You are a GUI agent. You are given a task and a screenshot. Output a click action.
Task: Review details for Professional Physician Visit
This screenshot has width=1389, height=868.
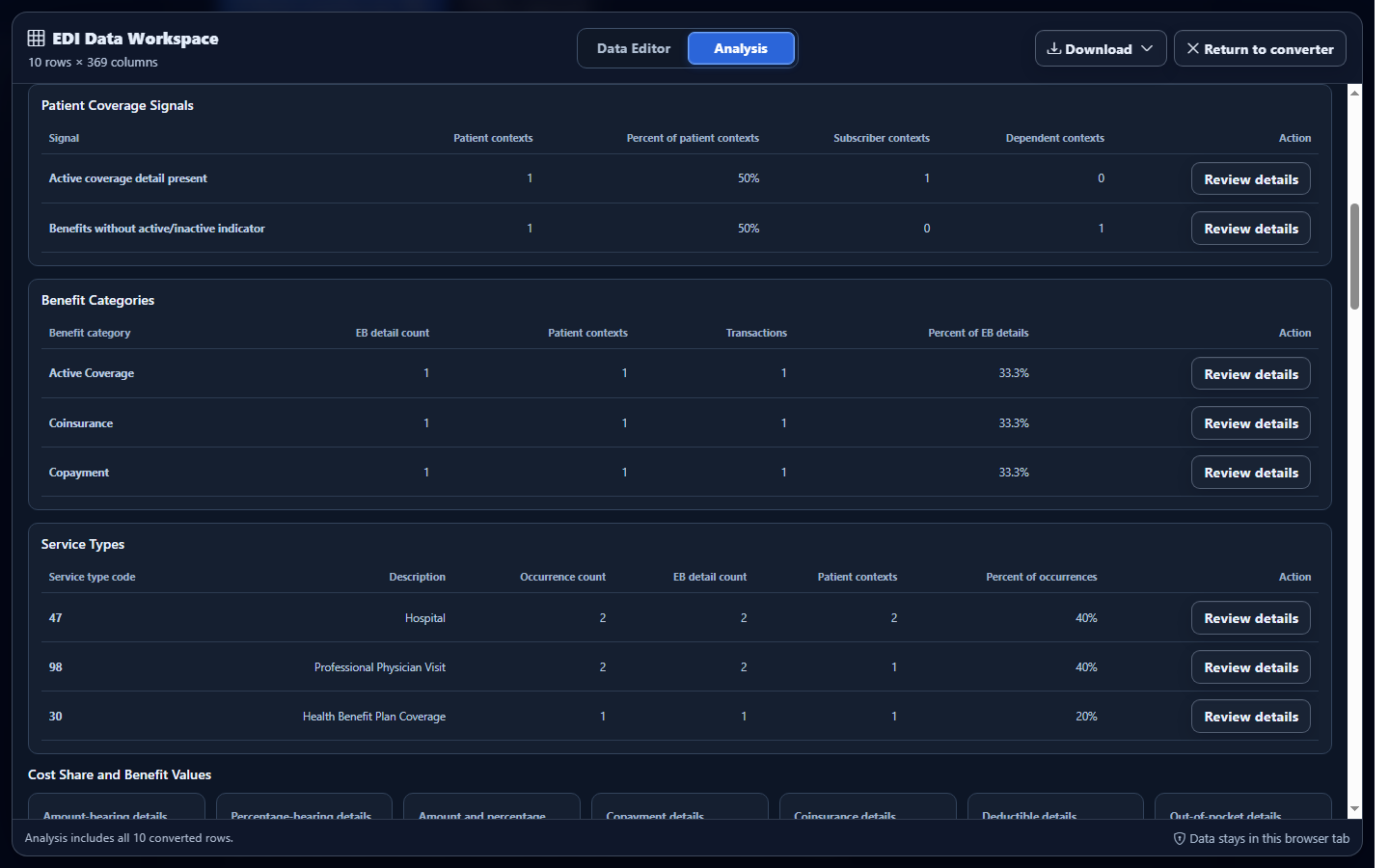click(x=1251, y=667)
